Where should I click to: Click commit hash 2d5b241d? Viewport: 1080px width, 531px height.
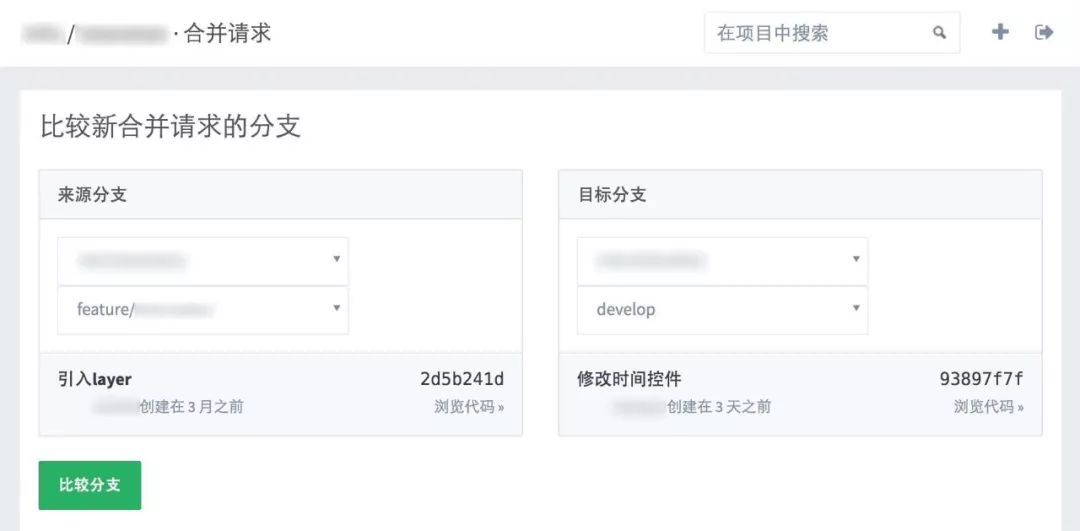(462, 379)
